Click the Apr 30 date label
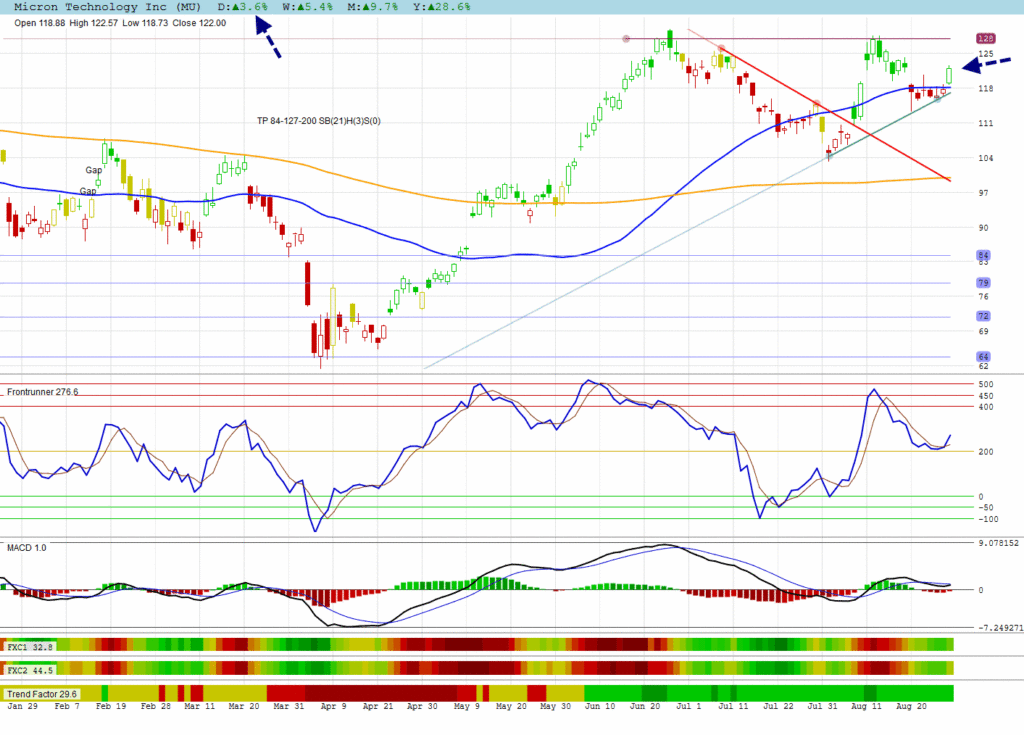This screenshot has height=735, width=1024. pos(422,706)
